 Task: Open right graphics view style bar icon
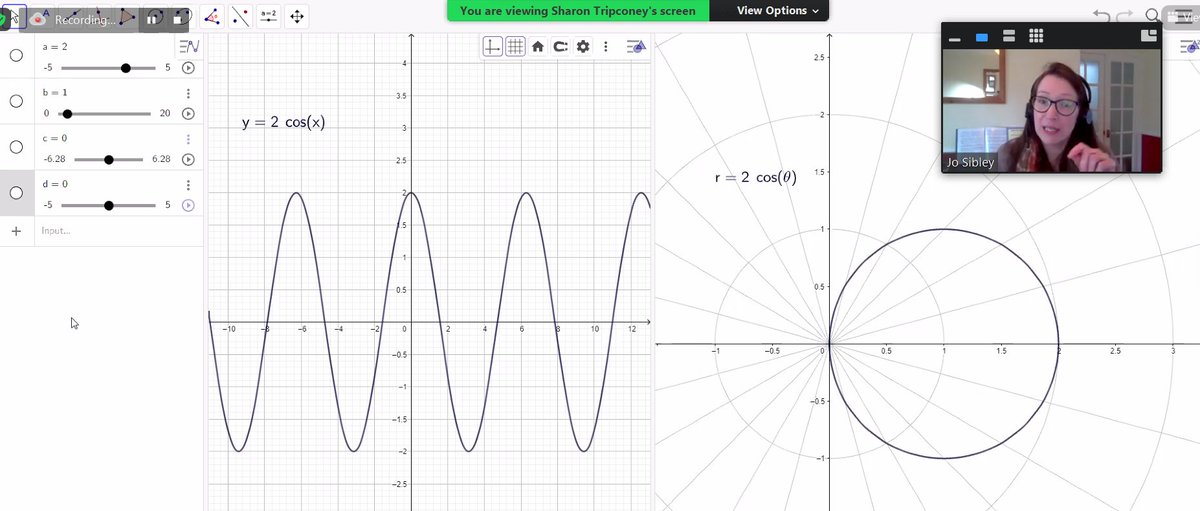pos(1189,46)
